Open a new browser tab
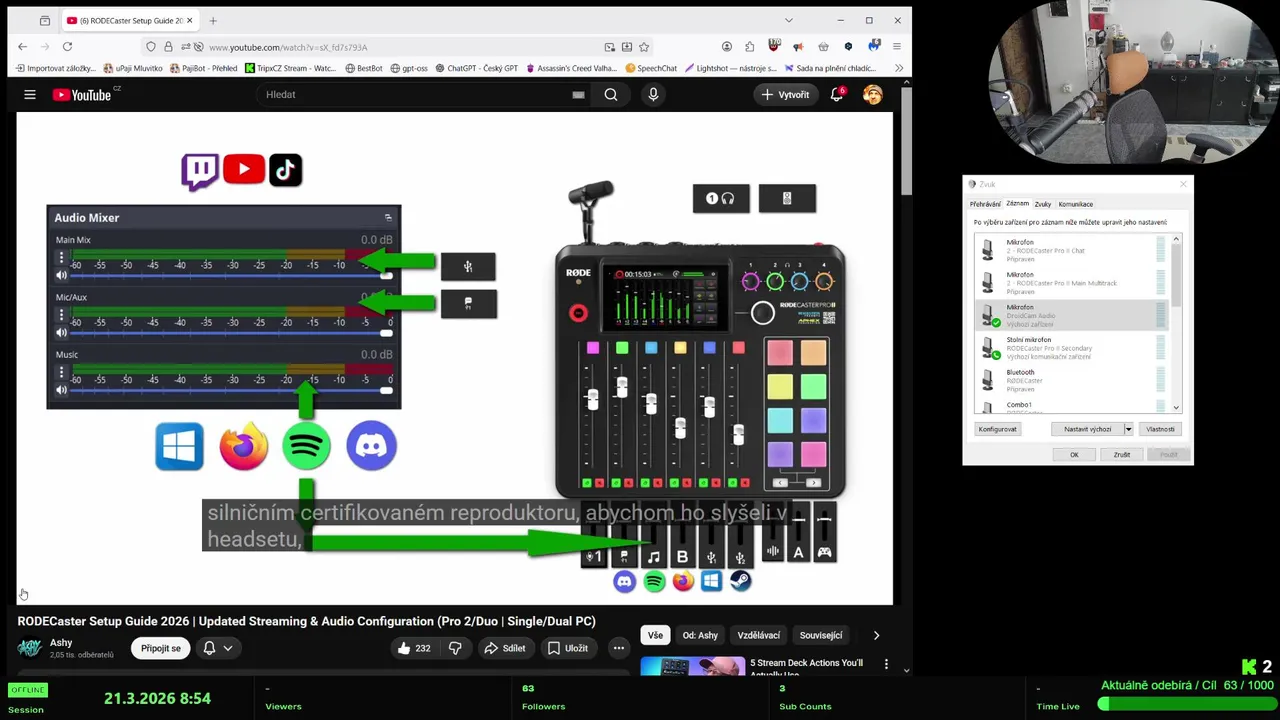 coord(213,20)
